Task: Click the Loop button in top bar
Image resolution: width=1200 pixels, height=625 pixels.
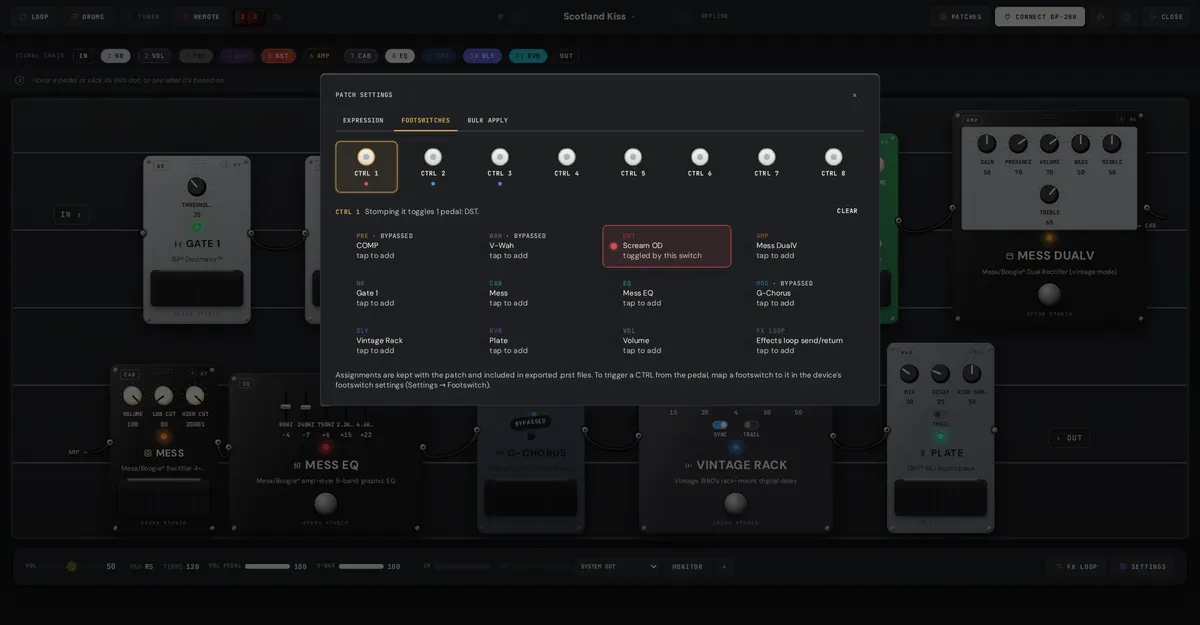Action: [33, 17]
